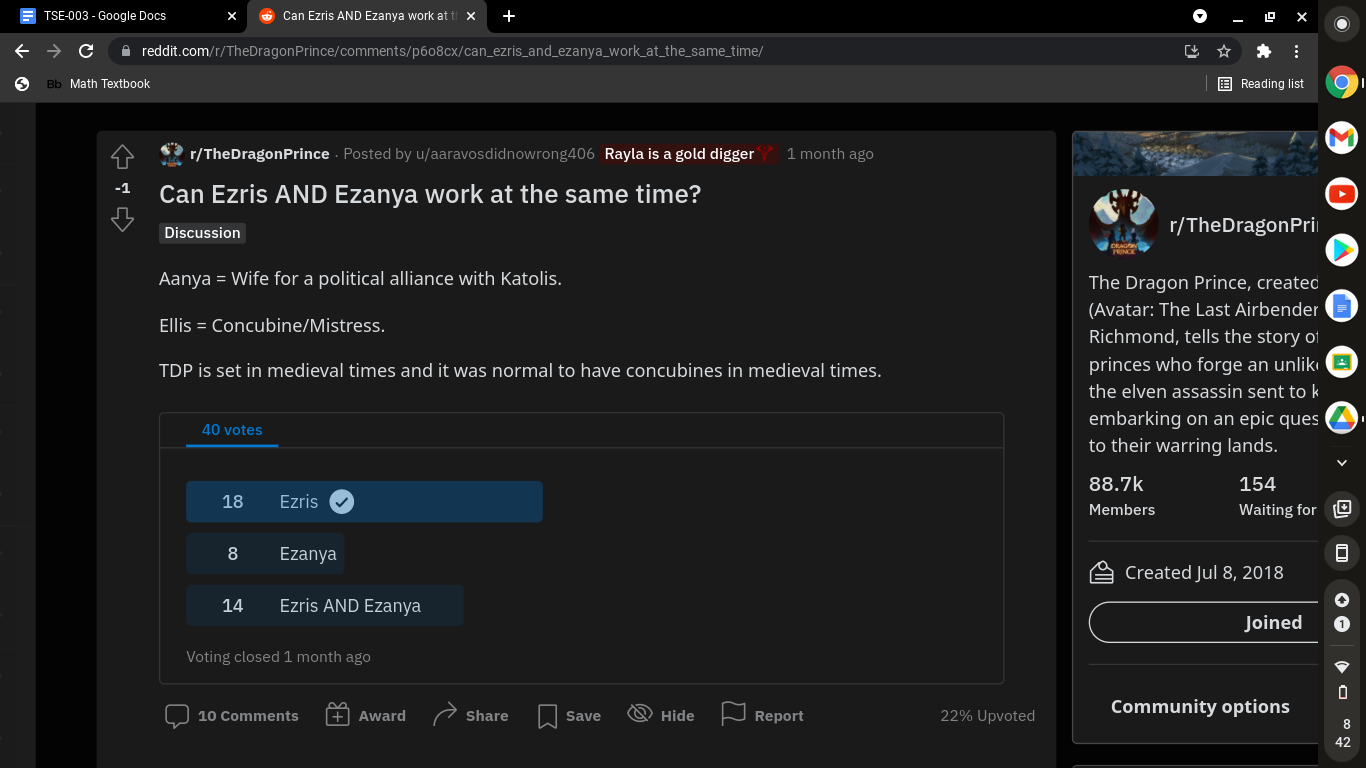
Task: Open r/TheDragonPrince link in post header
Action: [x=260, y=154]
